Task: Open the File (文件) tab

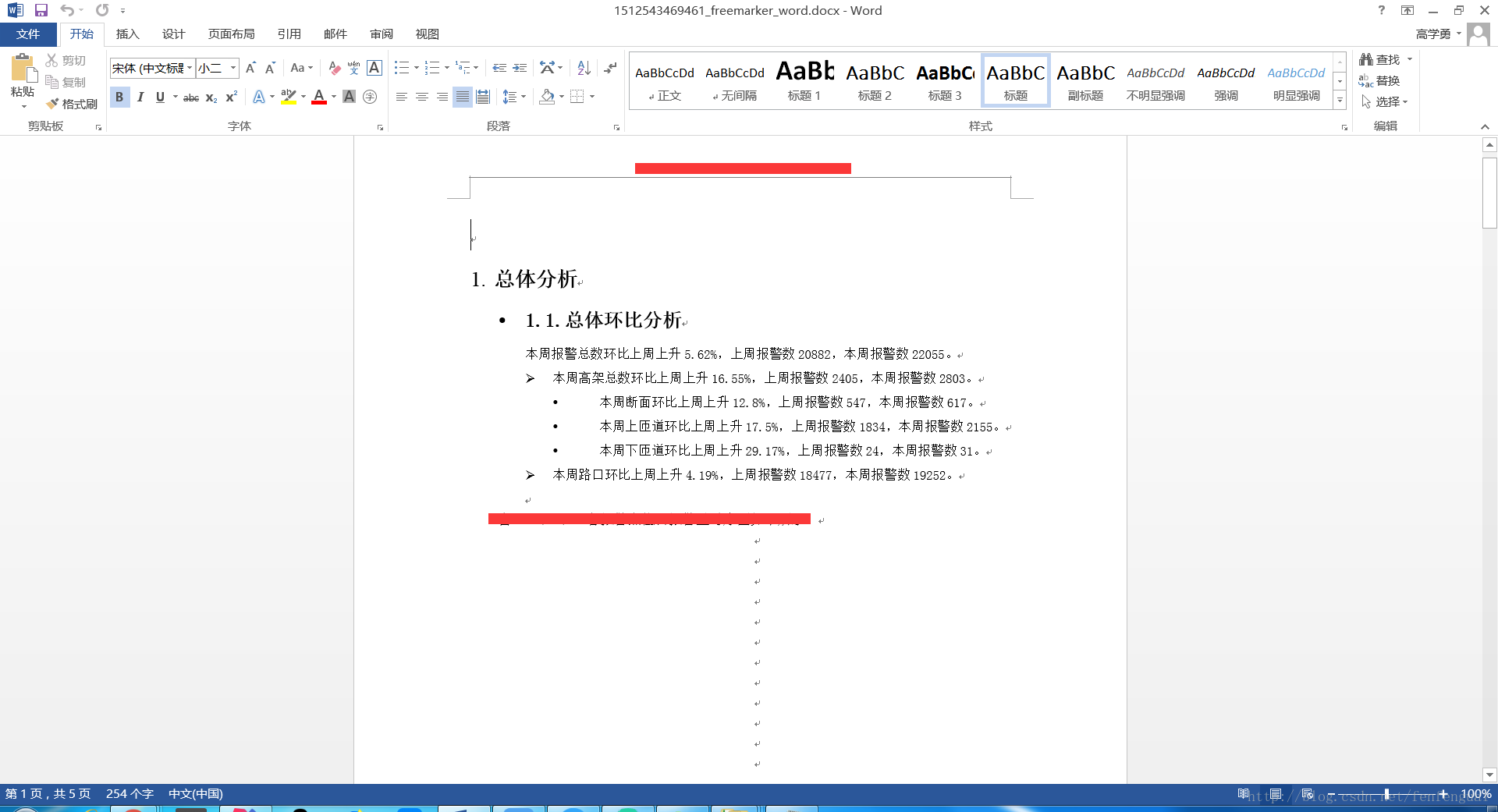Action: [28, 34]
